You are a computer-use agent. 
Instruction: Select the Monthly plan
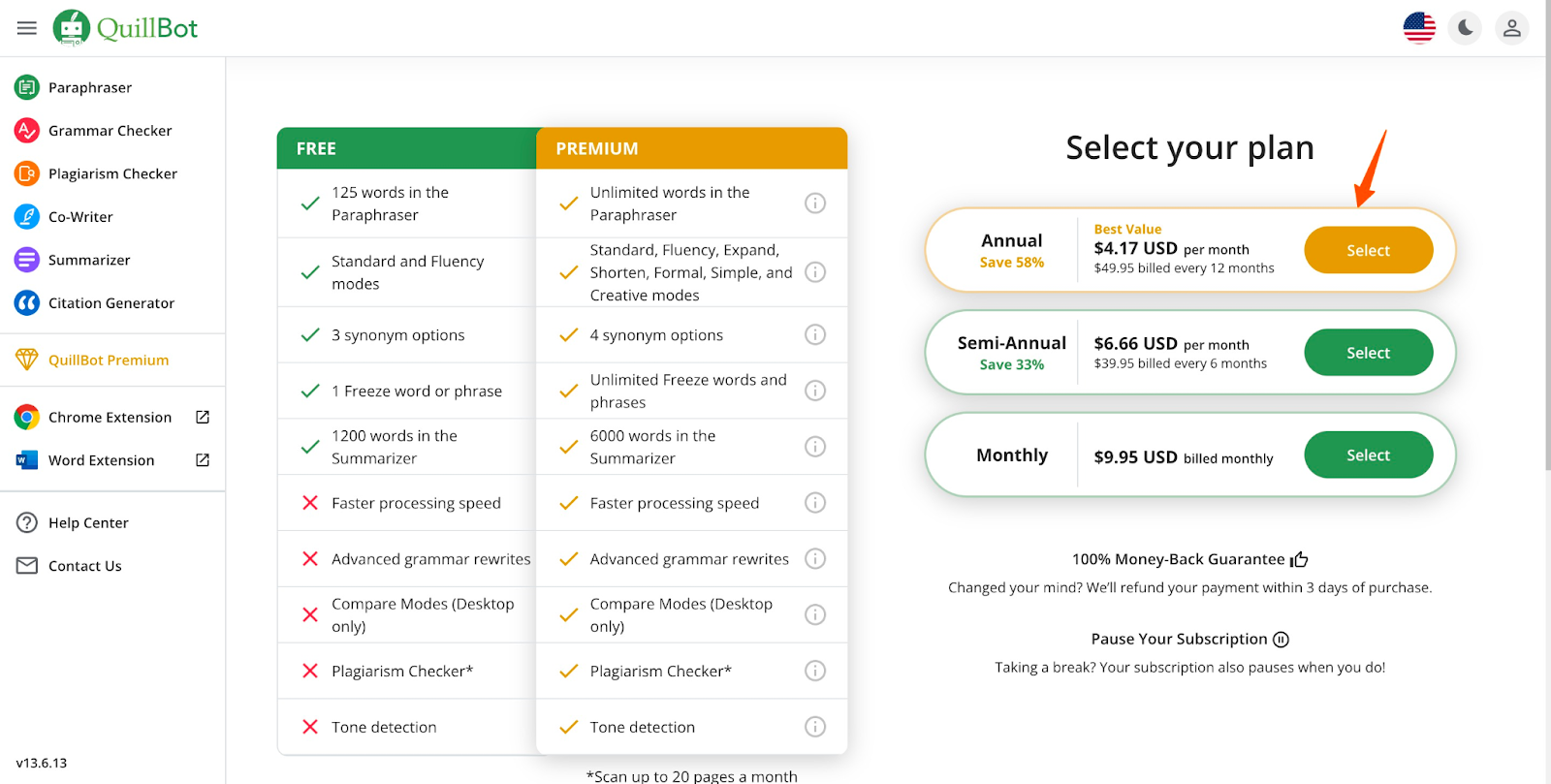click(1368, 455)
